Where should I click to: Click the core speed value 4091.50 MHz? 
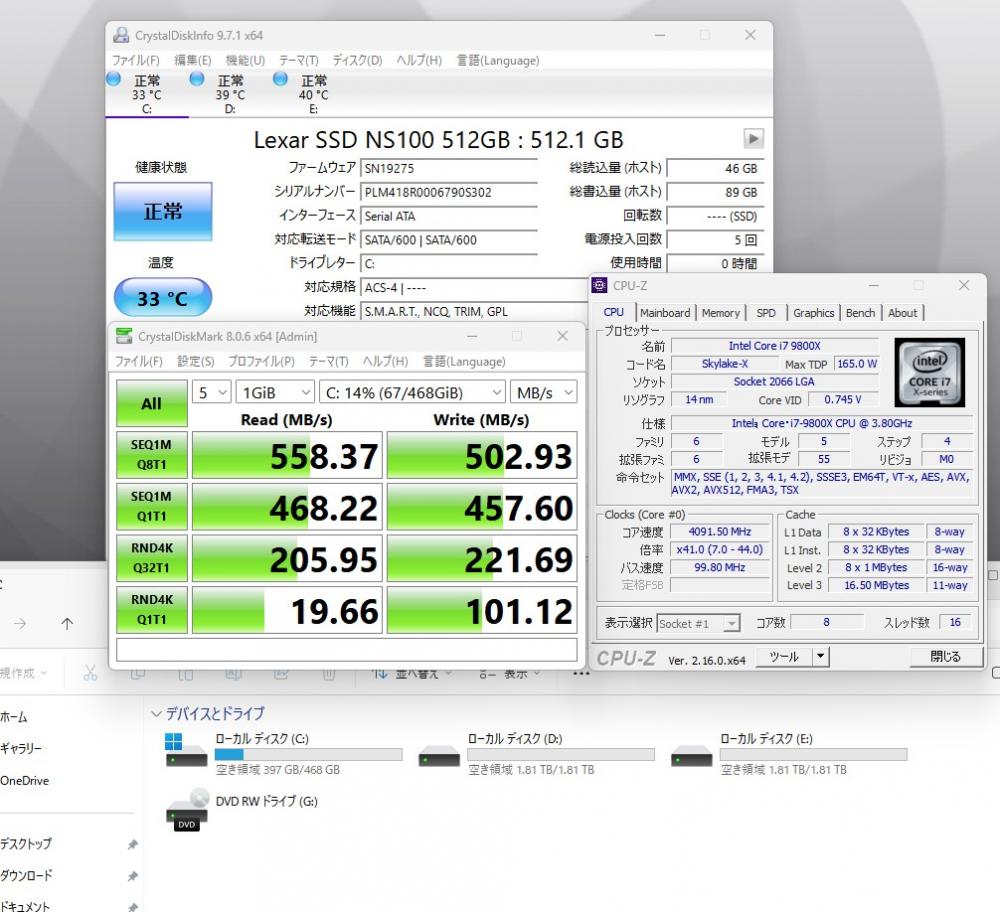tap(720, 531)
